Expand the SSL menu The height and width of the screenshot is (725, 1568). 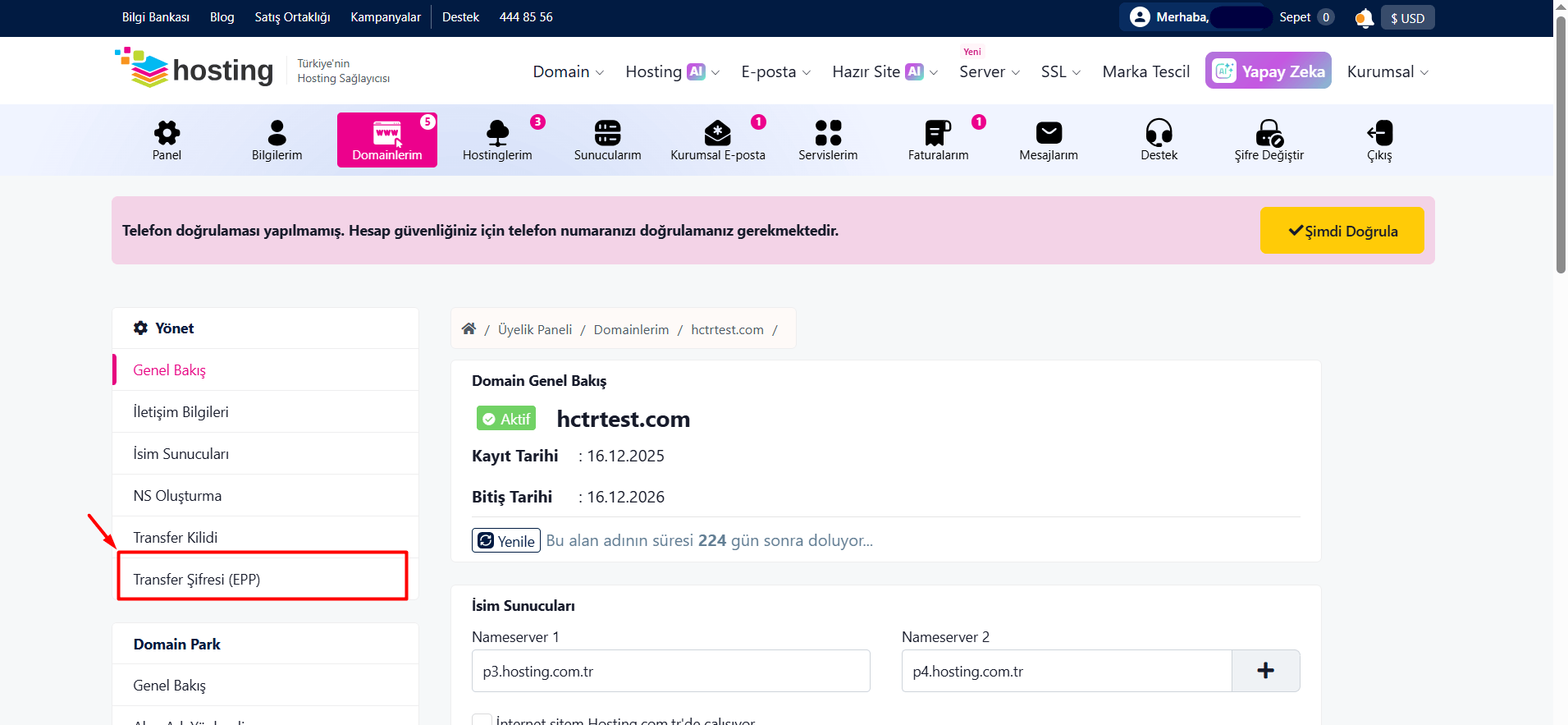[1061, 71]
